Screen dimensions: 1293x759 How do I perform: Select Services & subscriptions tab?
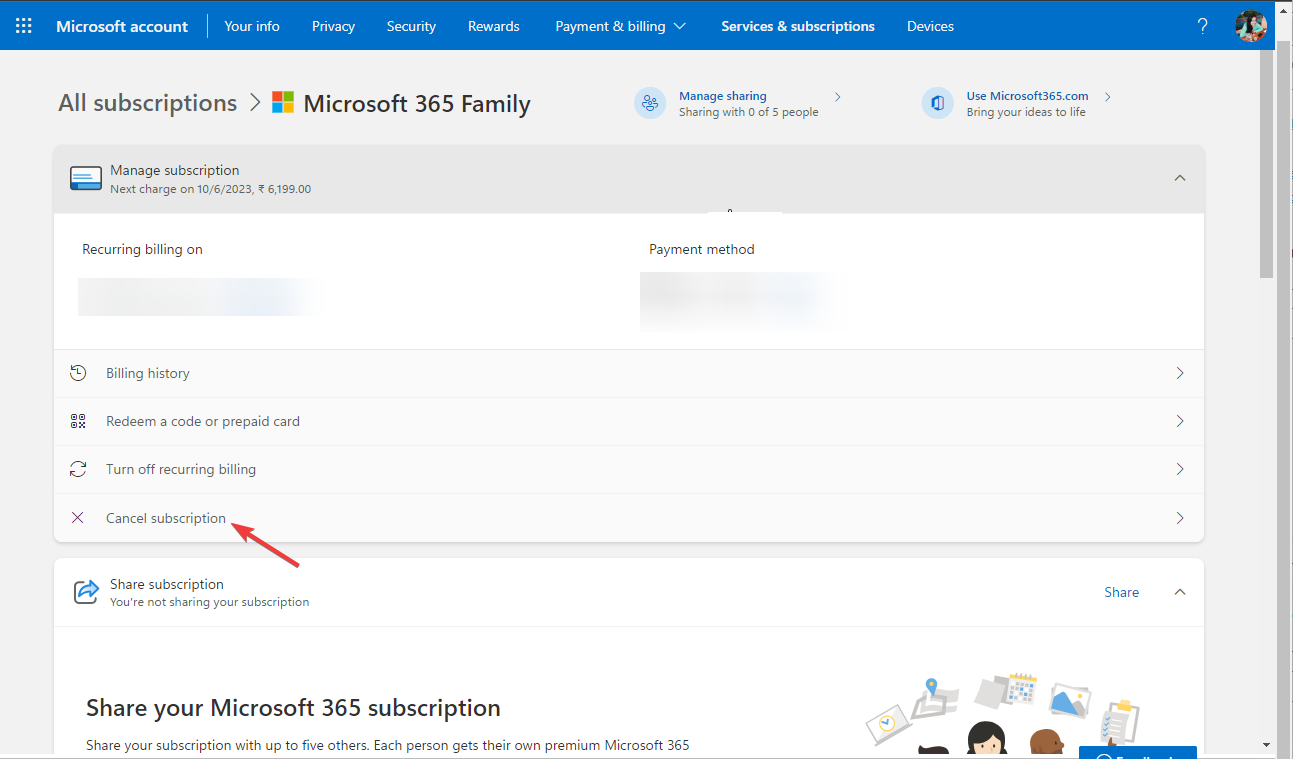click(798, 26)
